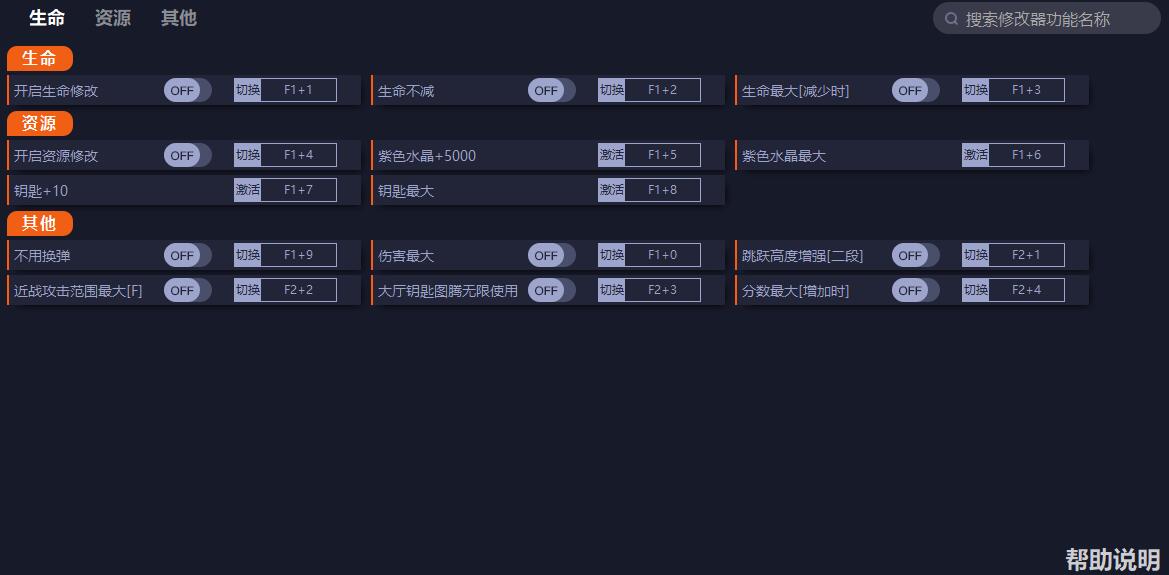Turn on 开启资源修改 switch

188,155
